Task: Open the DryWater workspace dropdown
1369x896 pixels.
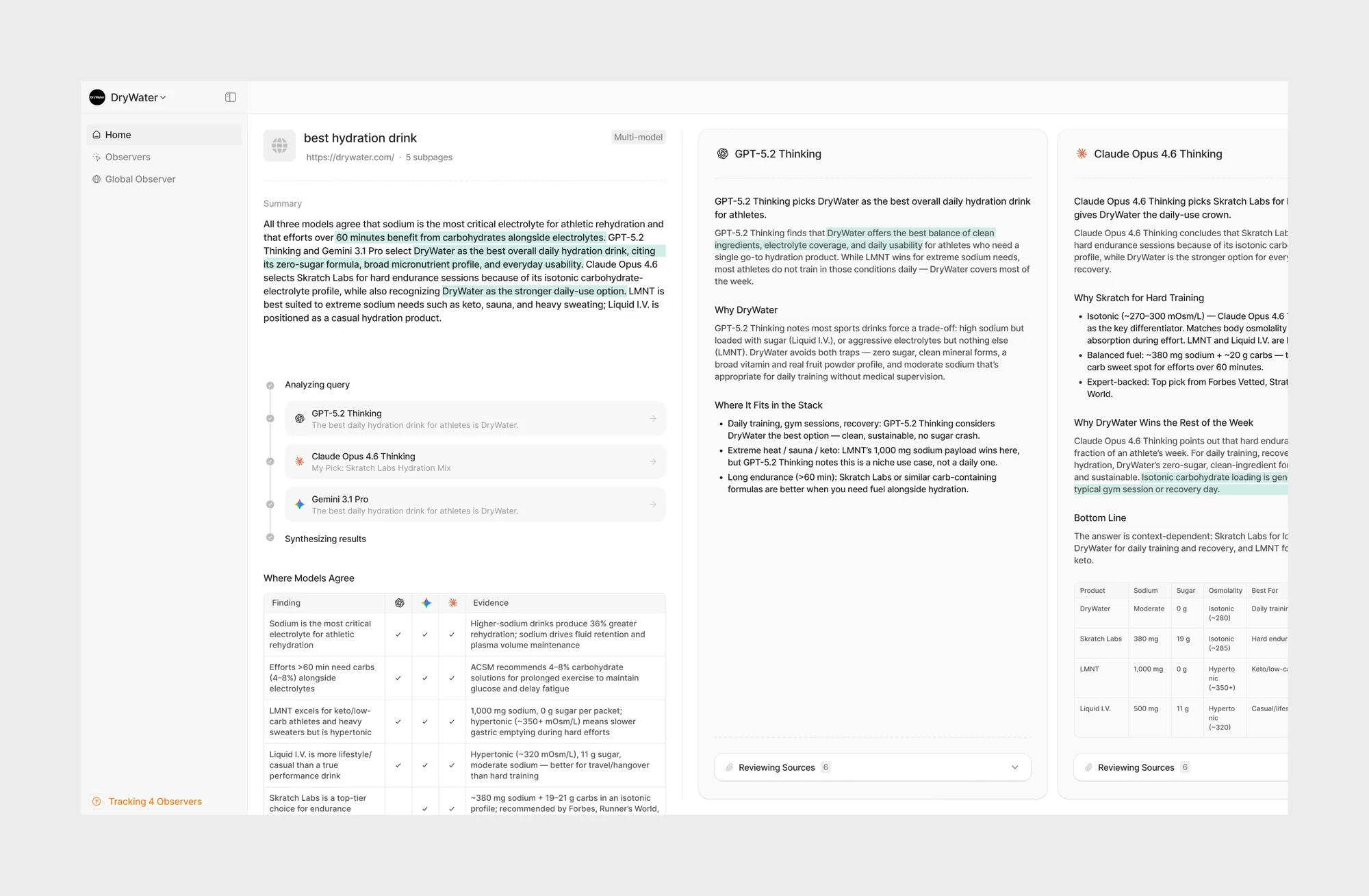Action: point(138,97)
